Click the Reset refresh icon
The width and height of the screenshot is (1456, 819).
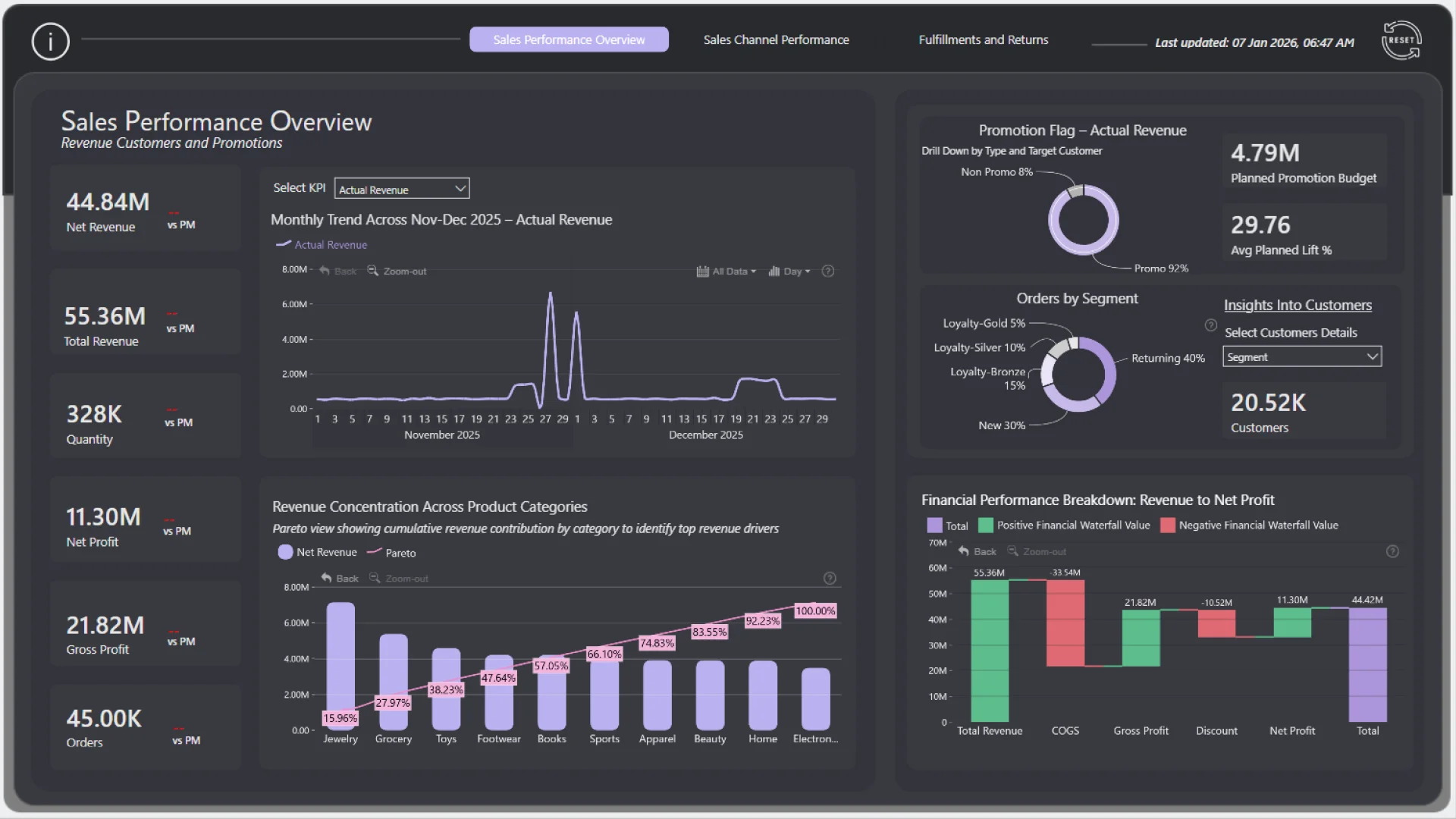pyautogui.click(x=1401, y=40)
